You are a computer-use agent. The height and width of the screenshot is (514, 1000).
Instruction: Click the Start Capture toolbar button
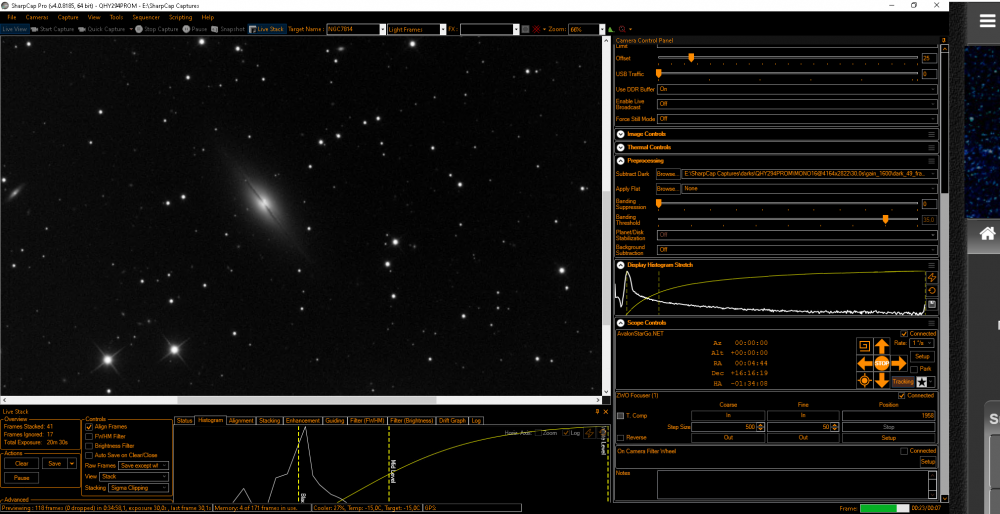(x=52, y=29)
